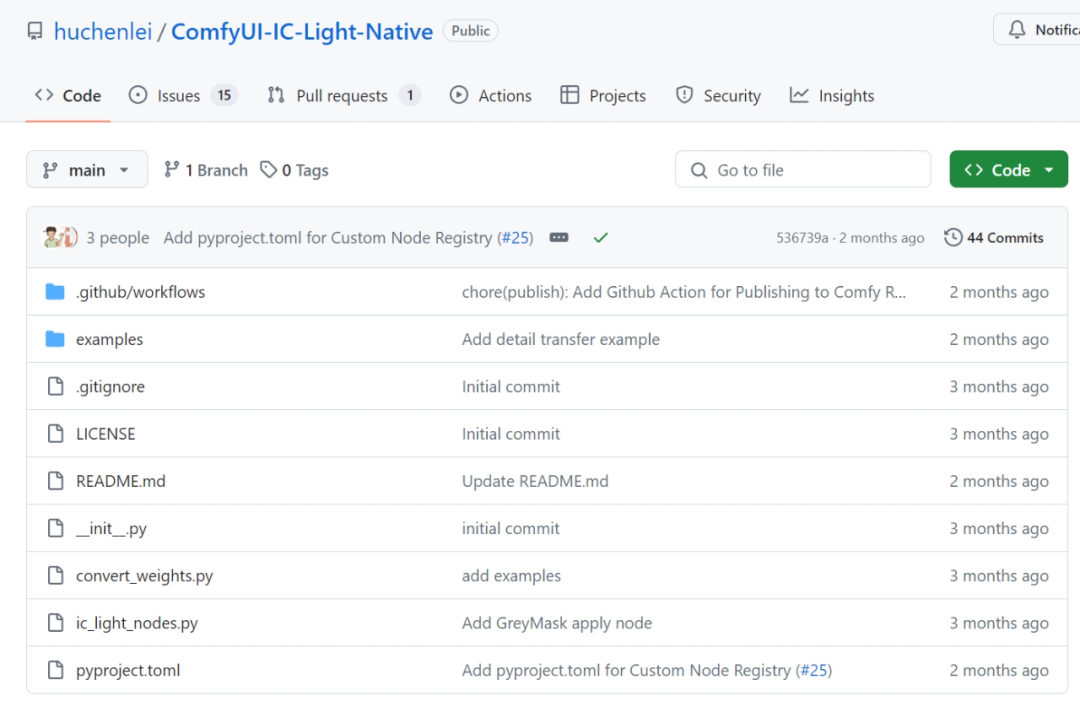Open chore(publish) commit message link
Screen dimensions: 1080x707
(684, 292)
